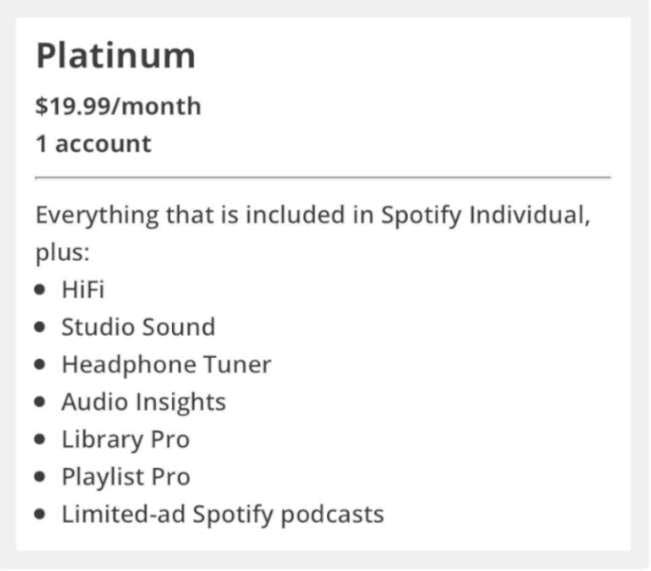Click the Library Pro feature

pyautogui.click(x=125, y=439)
